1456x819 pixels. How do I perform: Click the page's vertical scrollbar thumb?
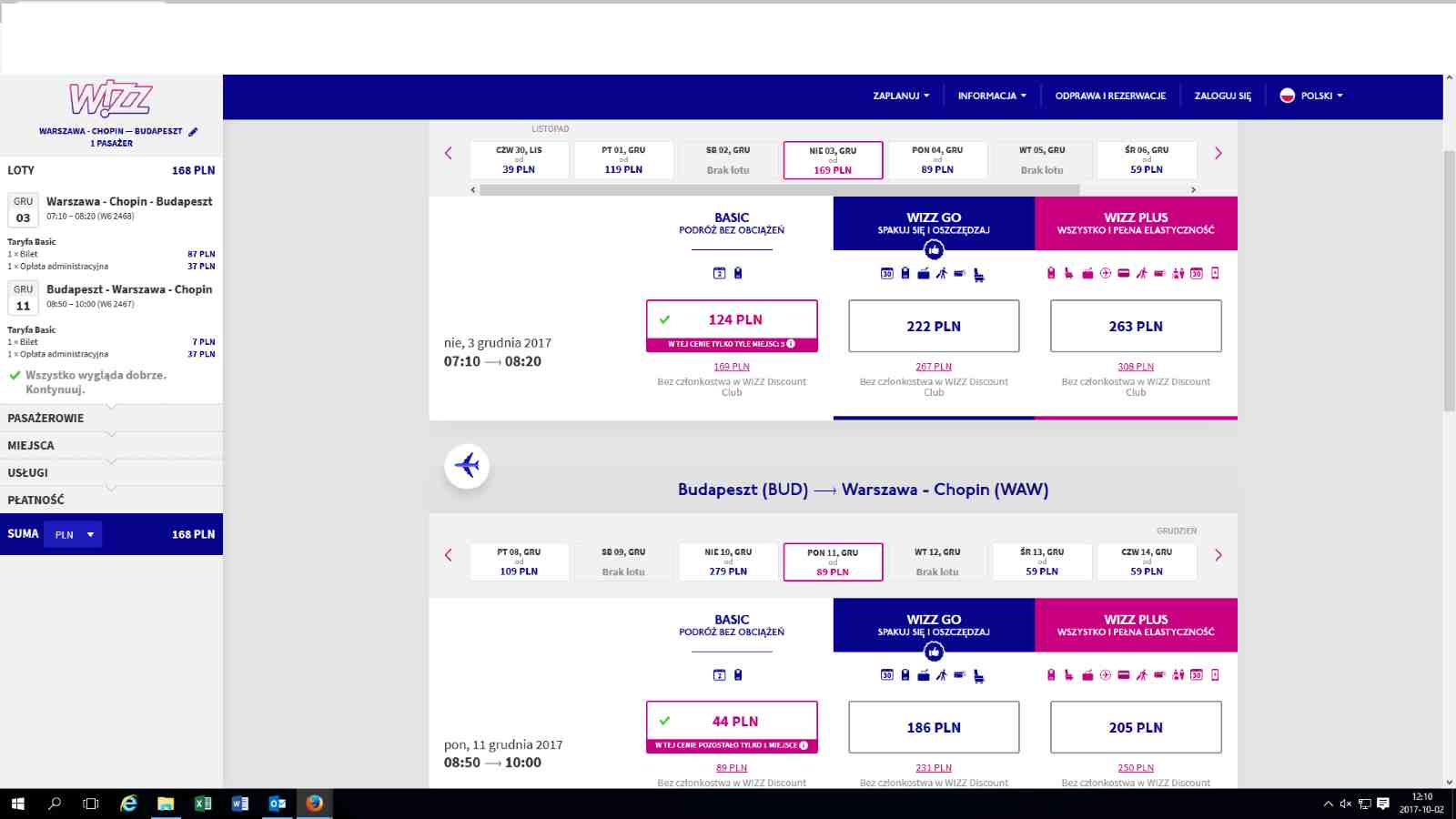point(1450,281)
